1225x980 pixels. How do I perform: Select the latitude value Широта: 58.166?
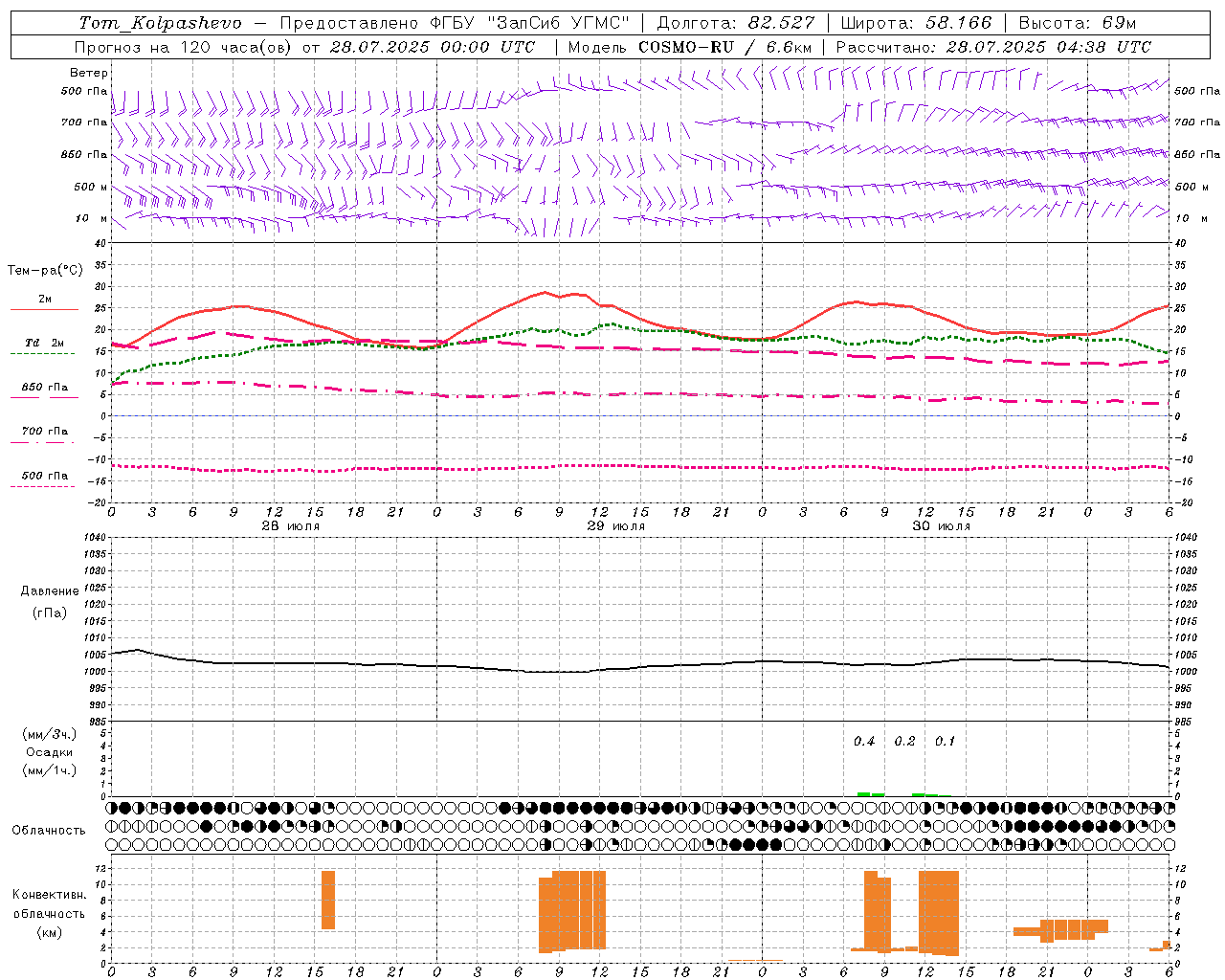coord(917,23)
